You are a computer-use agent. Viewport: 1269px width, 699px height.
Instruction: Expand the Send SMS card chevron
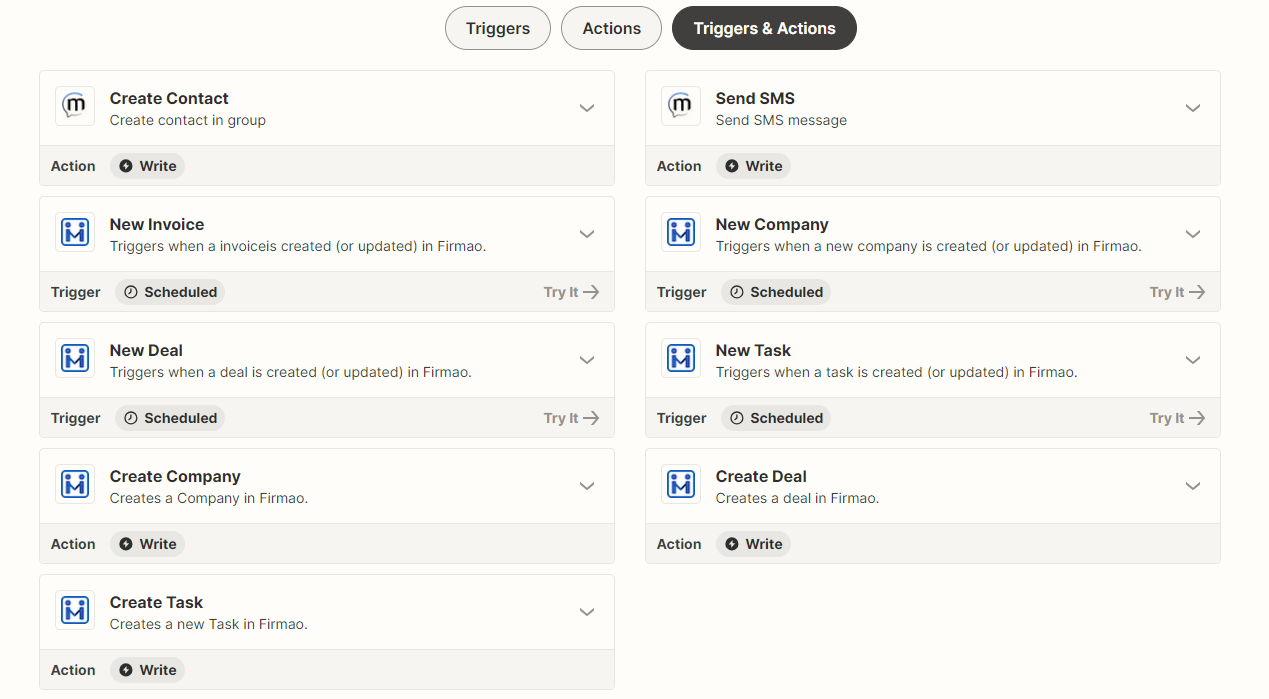tap(1193, 108)
